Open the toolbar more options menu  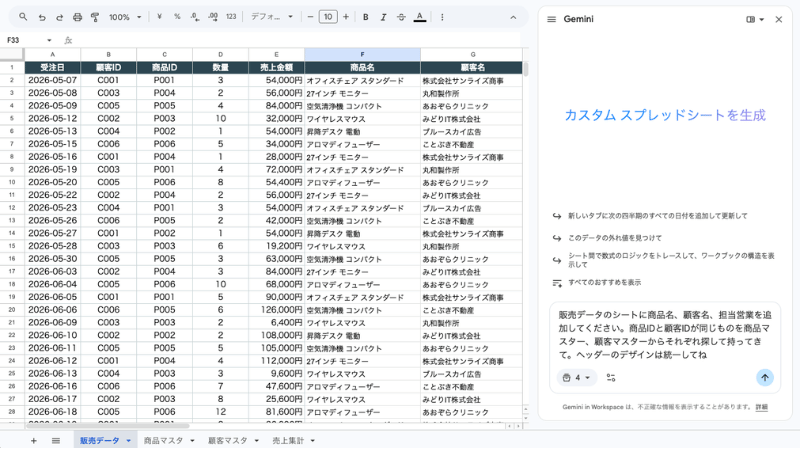pos(442,17)
